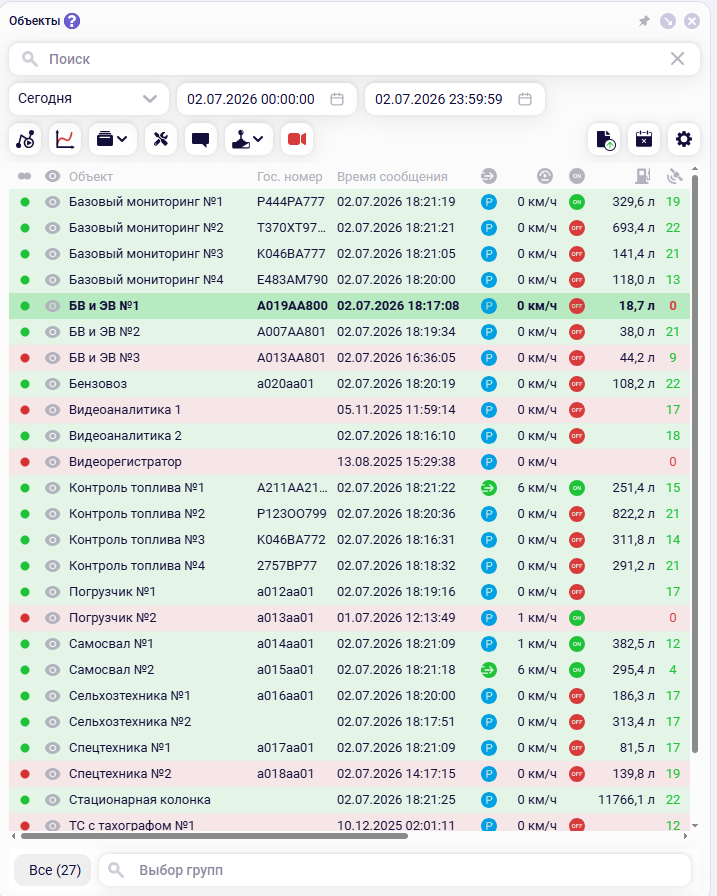The image size is (717, 896).
Task: Click the ignition ON column header icon
Action: [x=577, y=177]
